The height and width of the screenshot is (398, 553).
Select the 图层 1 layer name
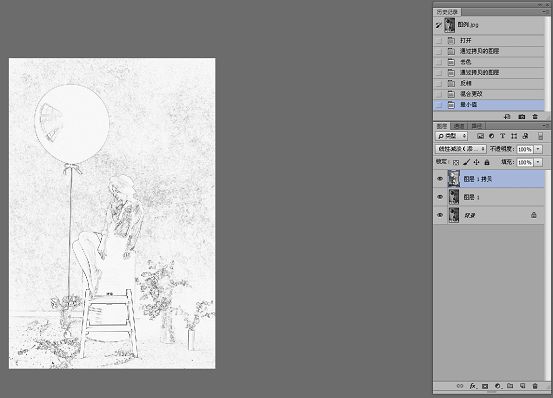coord(471,197)
